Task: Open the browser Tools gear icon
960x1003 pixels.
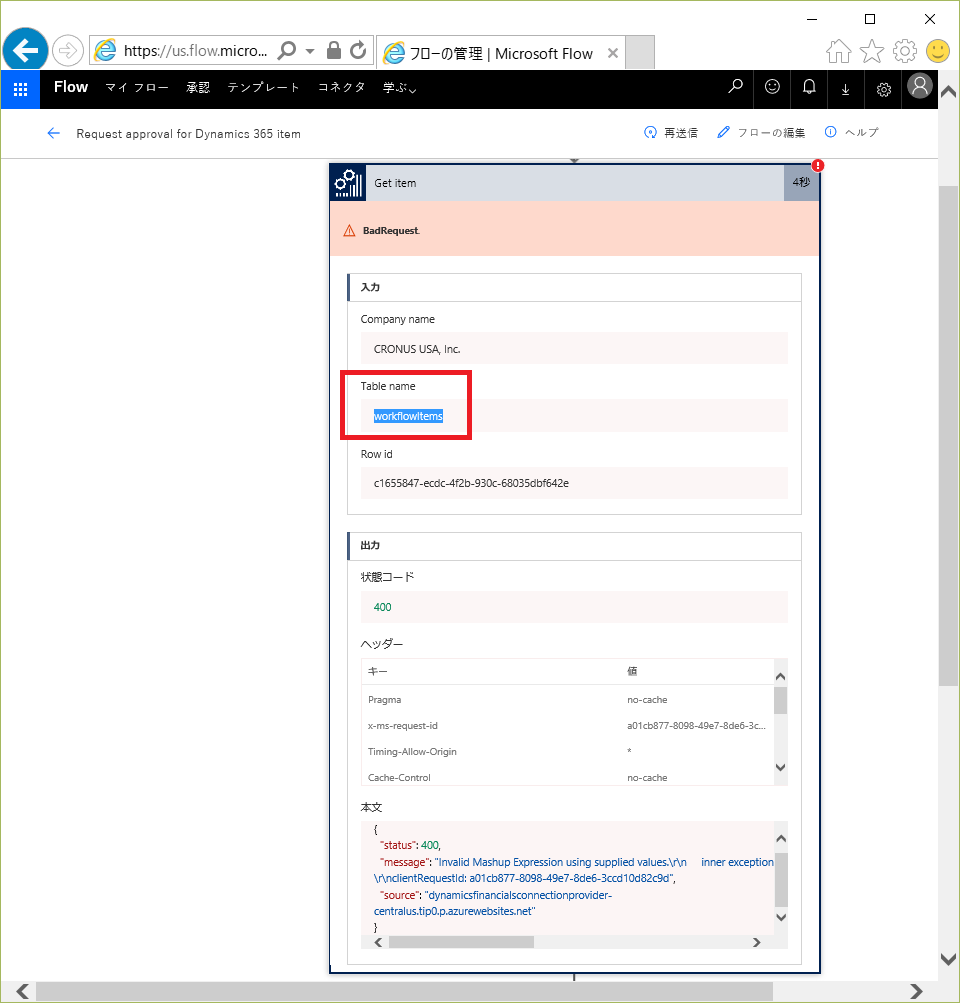Action: [x=904, y=51]
